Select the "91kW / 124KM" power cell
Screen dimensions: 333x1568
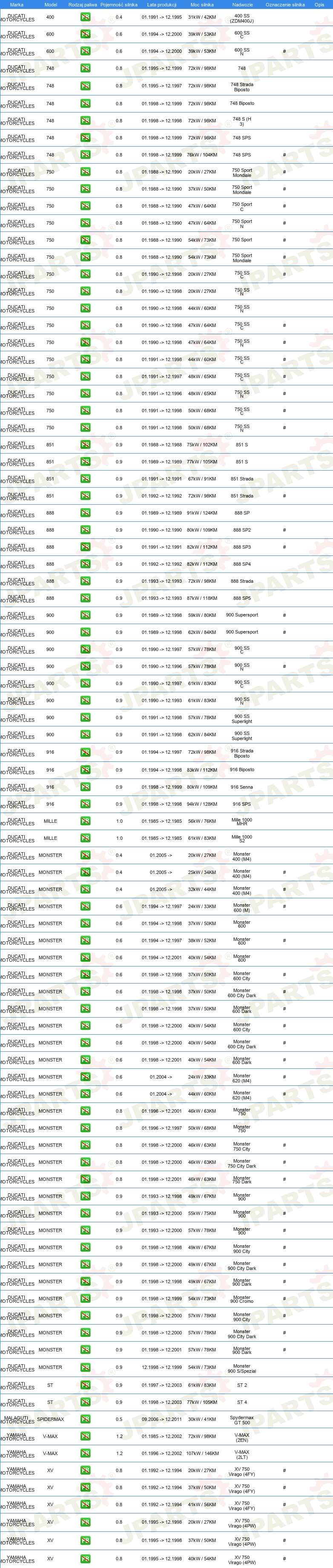pyautogui.click(x=202, y=512)
